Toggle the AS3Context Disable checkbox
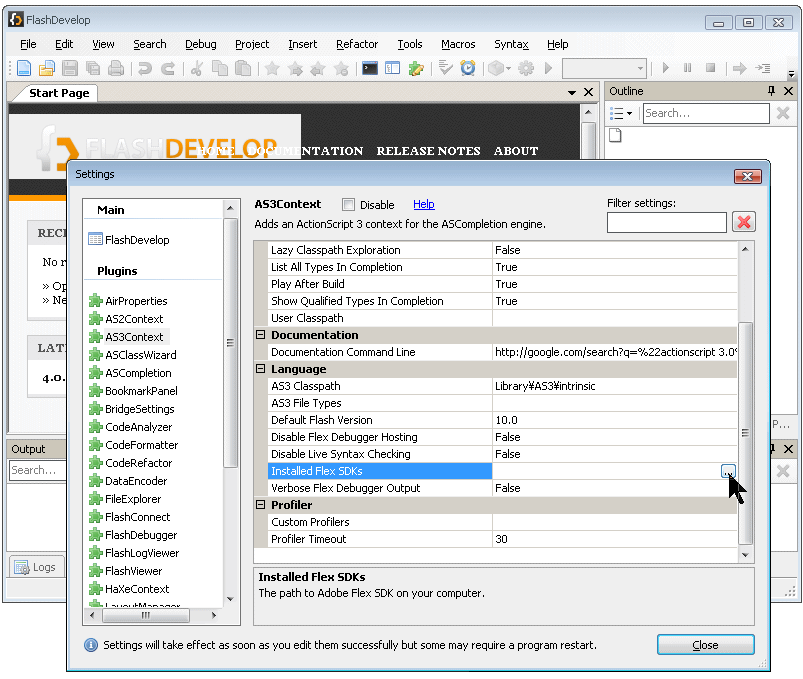 pyautogui.click(x=348, y=205)
